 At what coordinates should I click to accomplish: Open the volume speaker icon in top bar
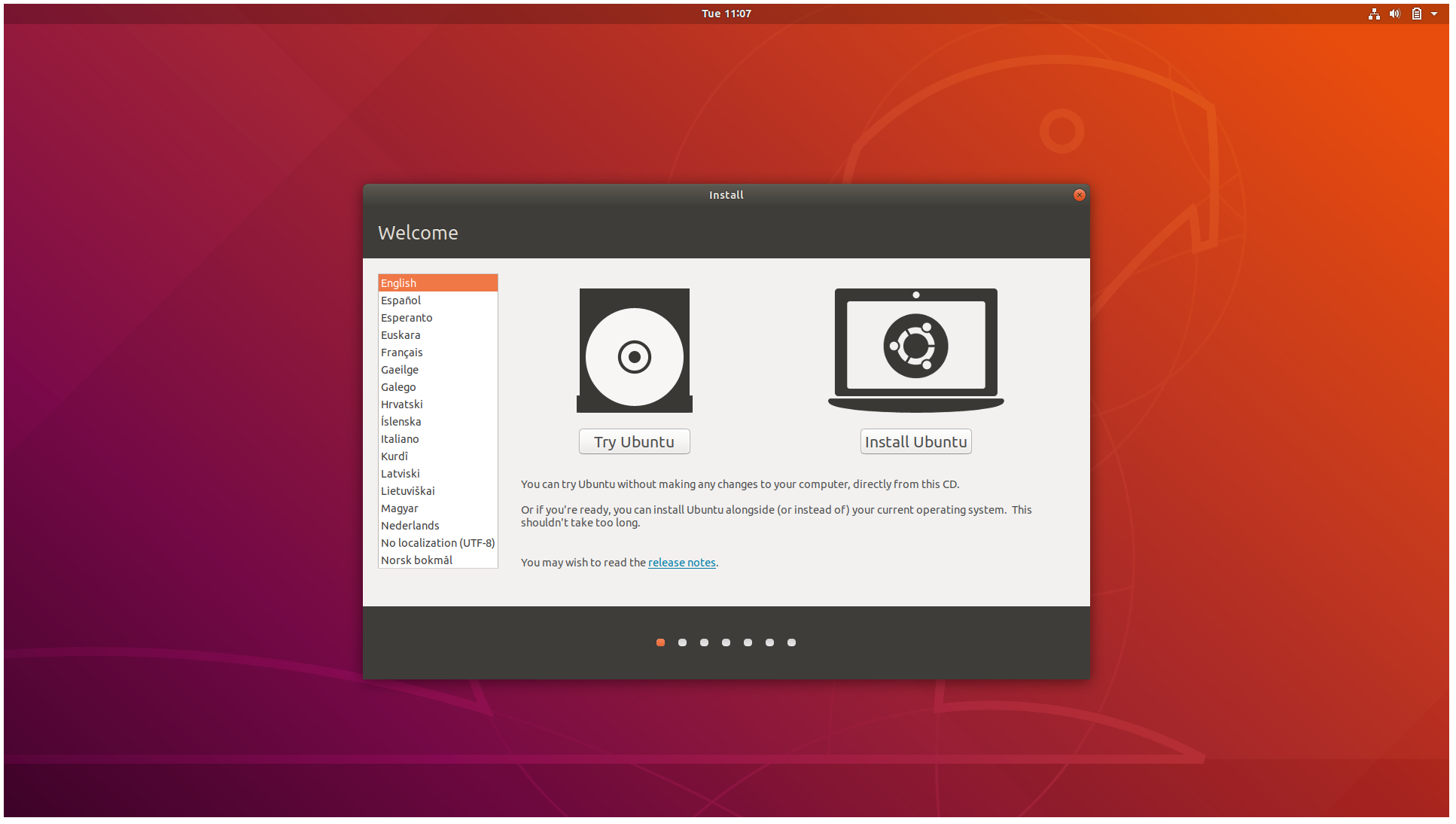point(1395,14)
